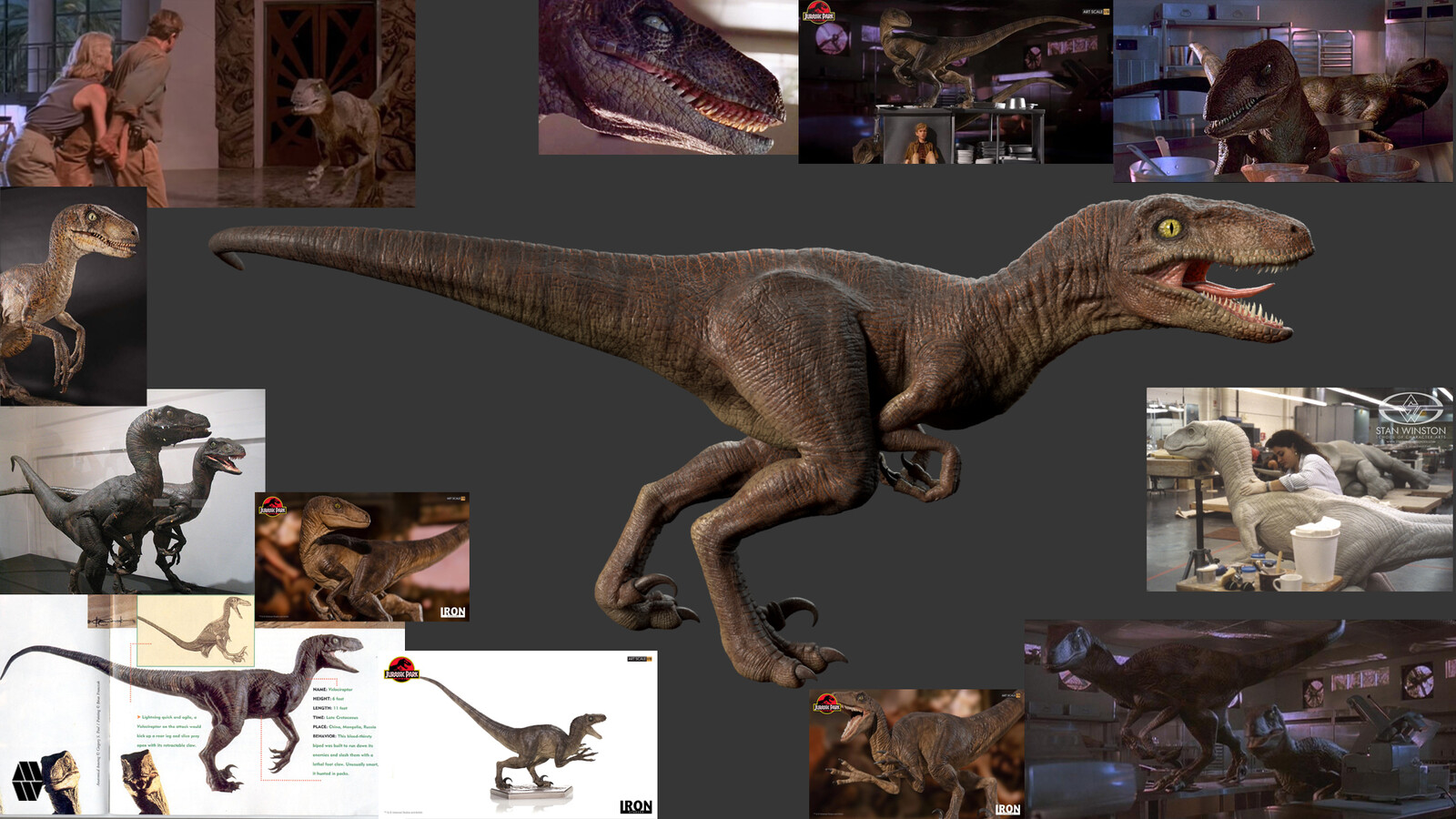Select the raptor head close-up reference image

(667, 77)
